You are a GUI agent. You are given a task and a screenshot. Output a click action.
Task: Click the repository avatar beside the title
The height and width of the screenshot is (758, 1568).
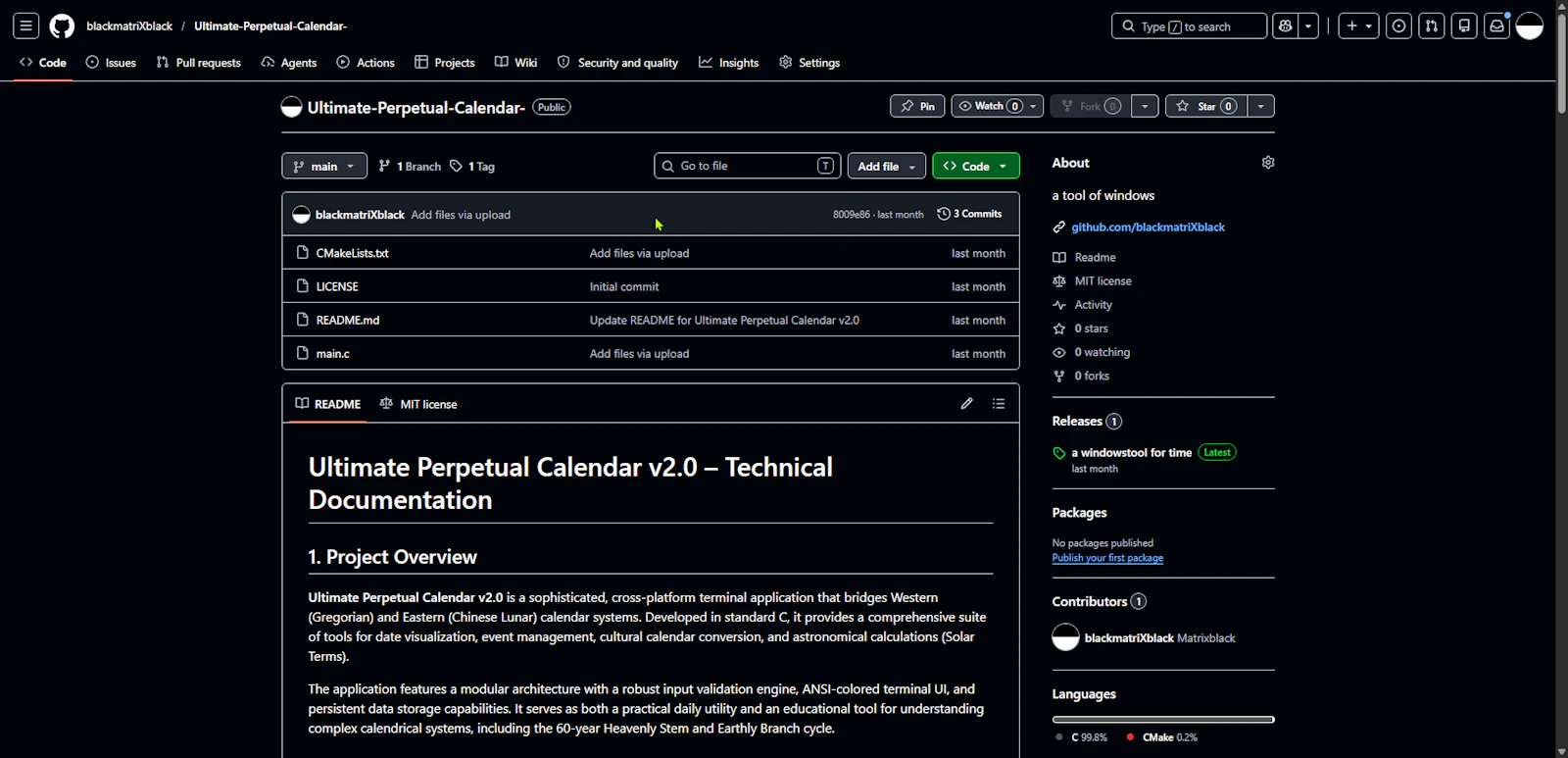pyautogui.click(x=291, y=107)
